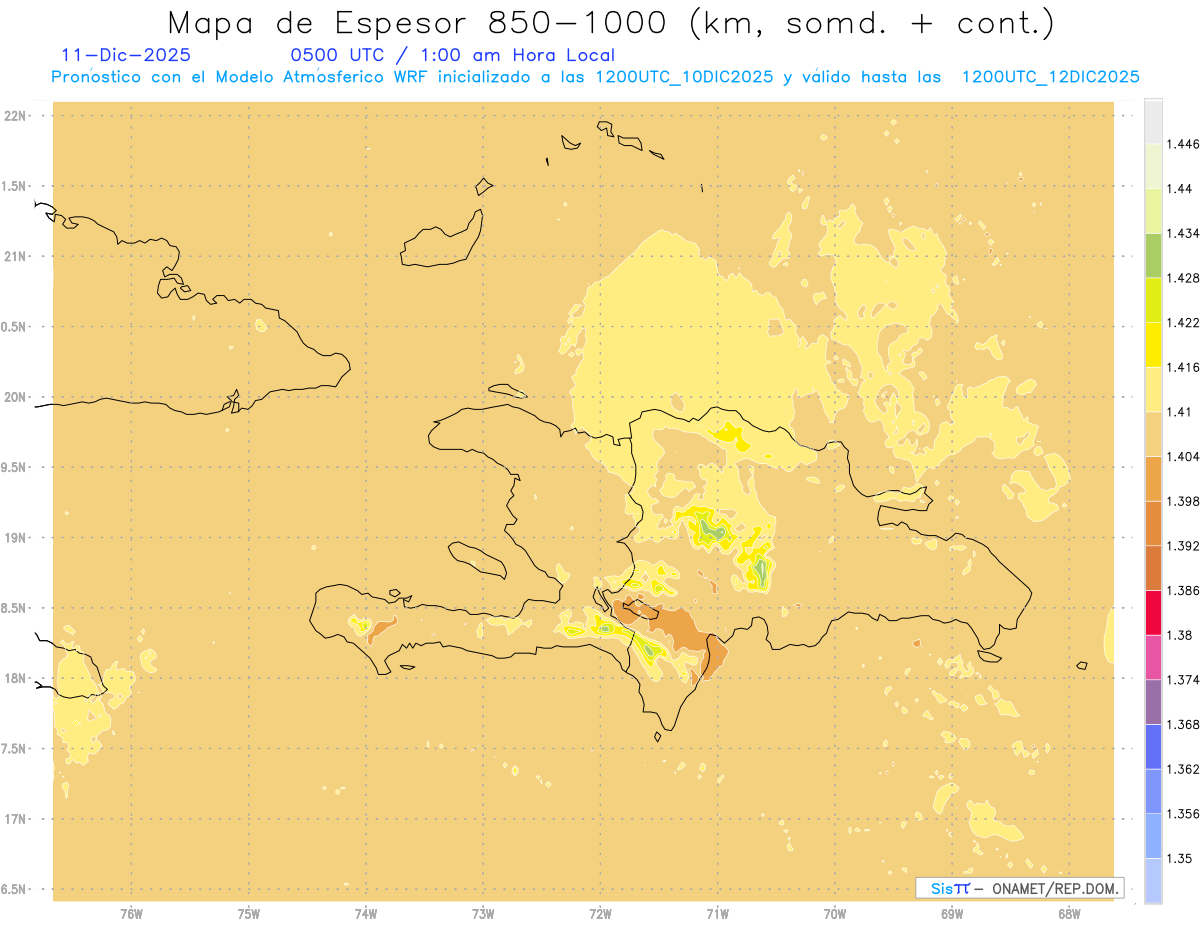1200x927 pixels.
Task: Click the '1.416' colorbar value
Action: click(x=1184, y=367)
